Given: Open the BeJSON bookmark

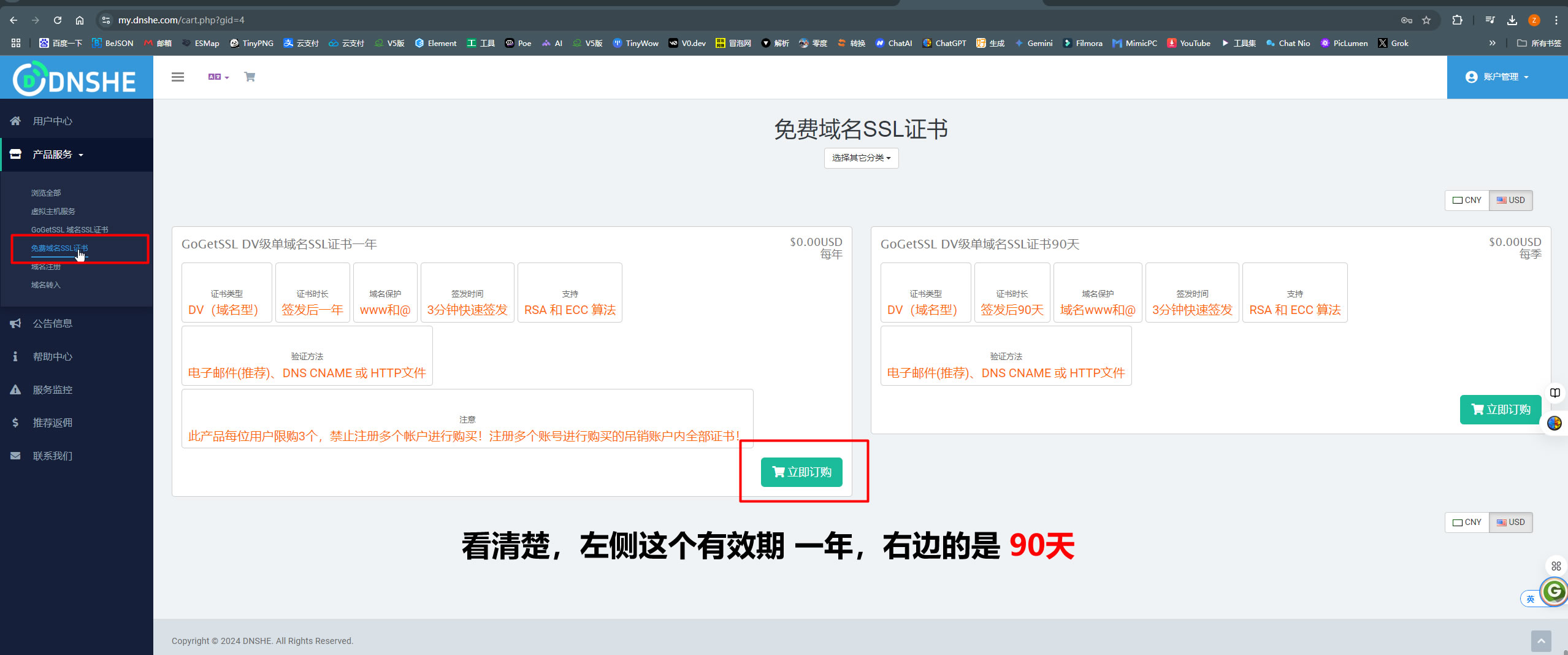Looking at the screenshot, I should (113, 43).
